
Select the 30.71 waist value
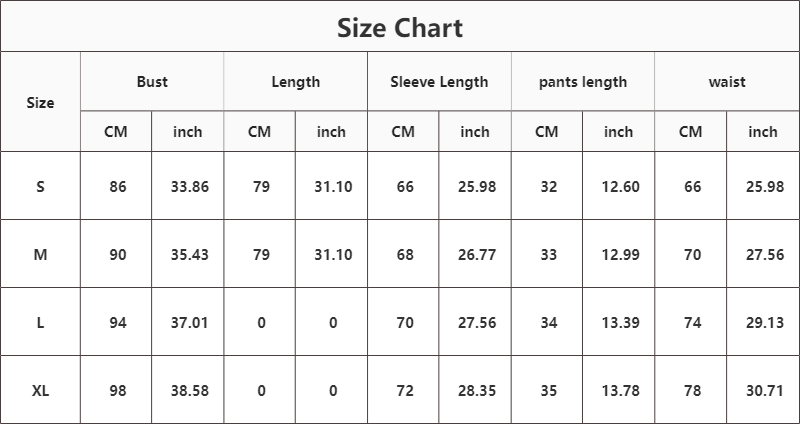[764, 390]
